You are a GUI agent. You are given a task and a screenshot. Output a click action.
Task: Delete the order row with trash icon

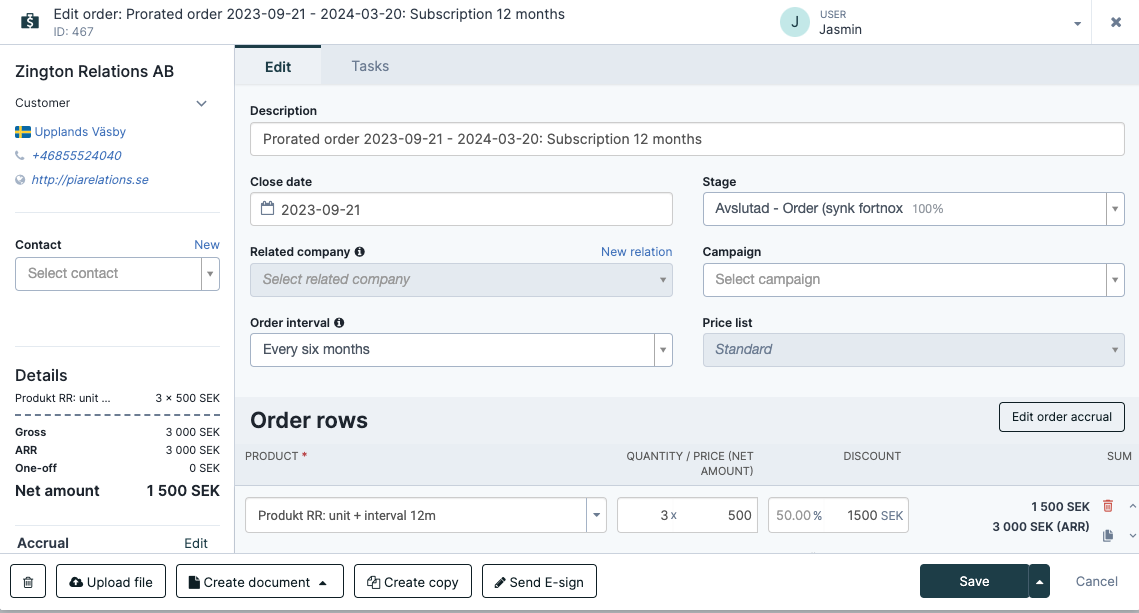coord(1108,506)
